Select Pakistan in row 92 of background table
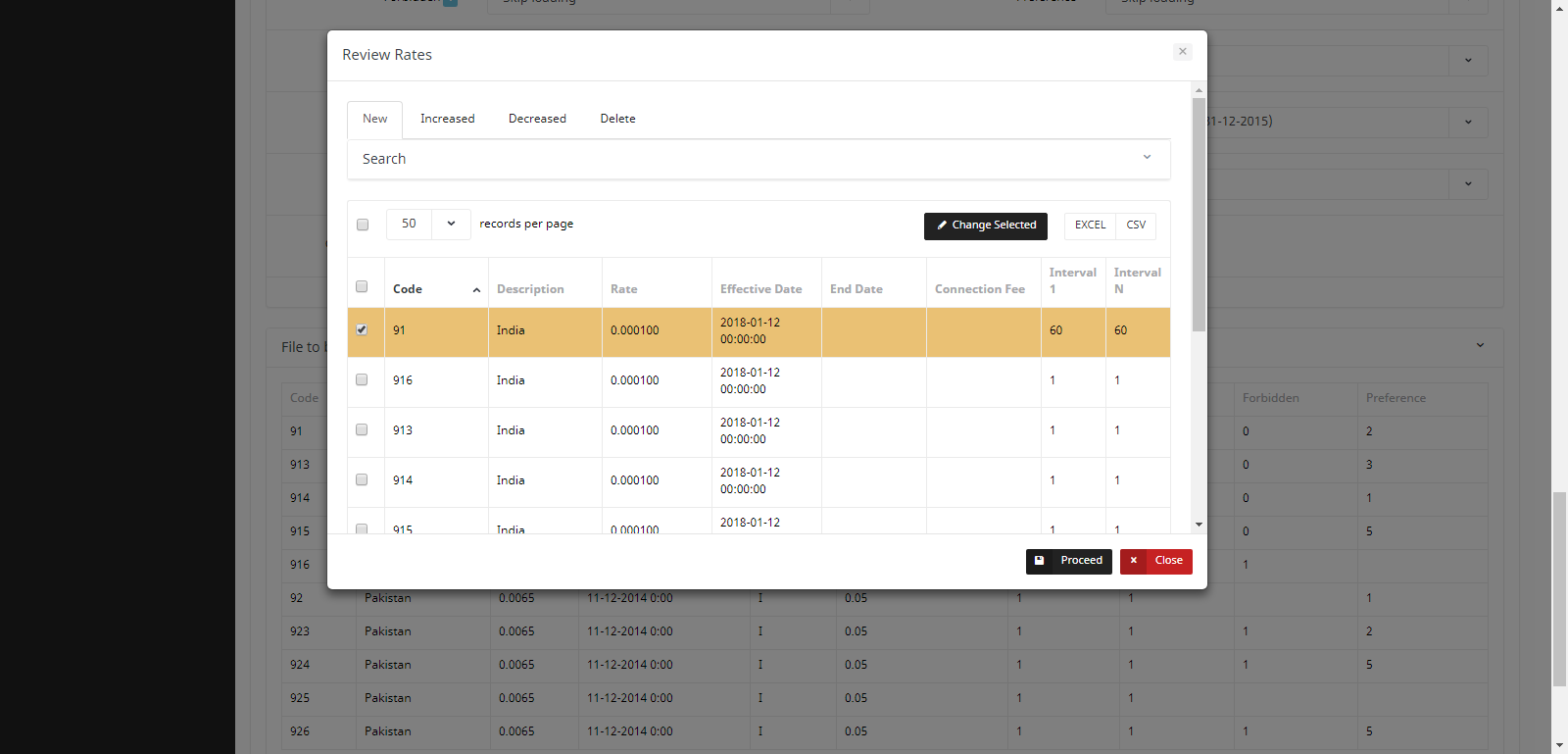Image resolution: width=1568 pixels, height=754 pixels. (388, 598)
